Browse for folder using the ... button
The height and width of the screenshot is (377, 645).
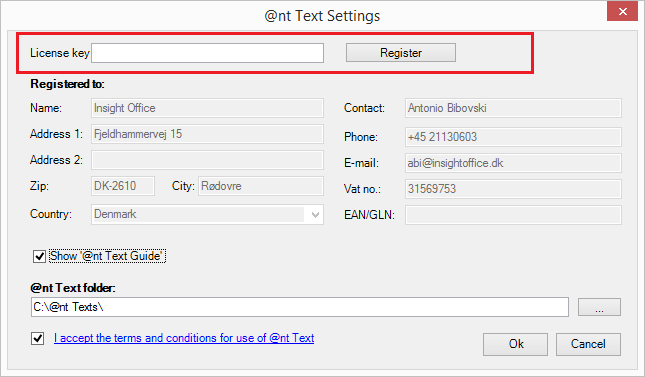599,307
